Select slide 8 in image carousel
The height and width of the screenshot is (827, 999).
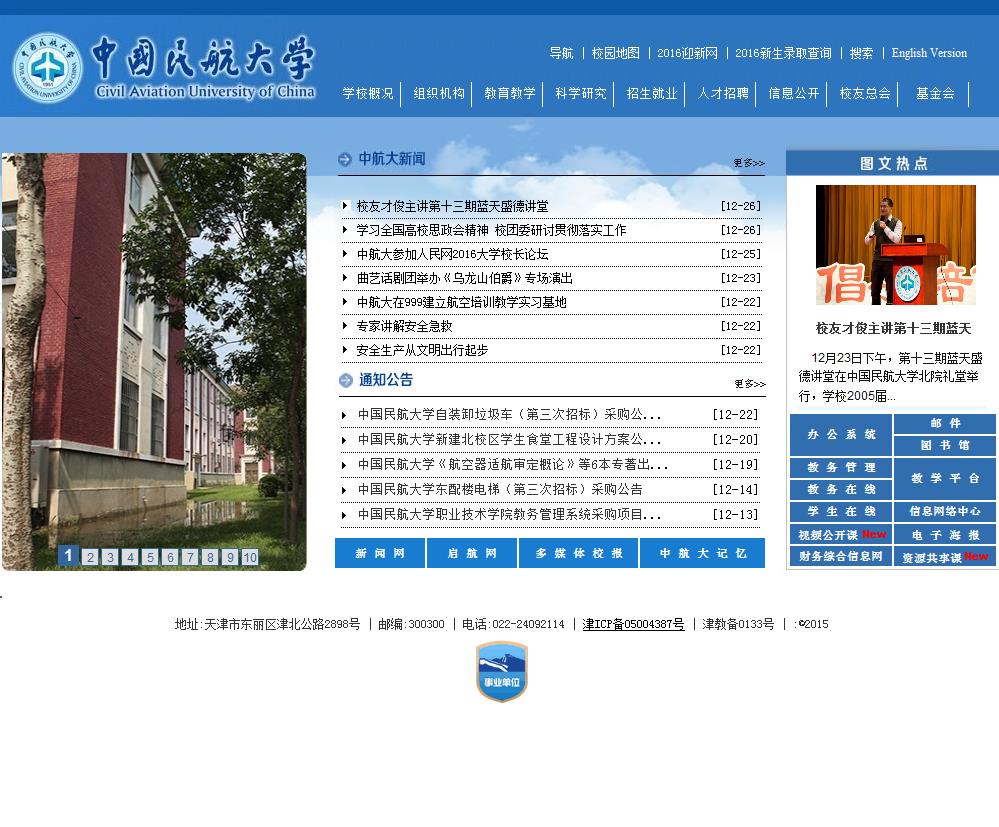click(x=210, y=557)
